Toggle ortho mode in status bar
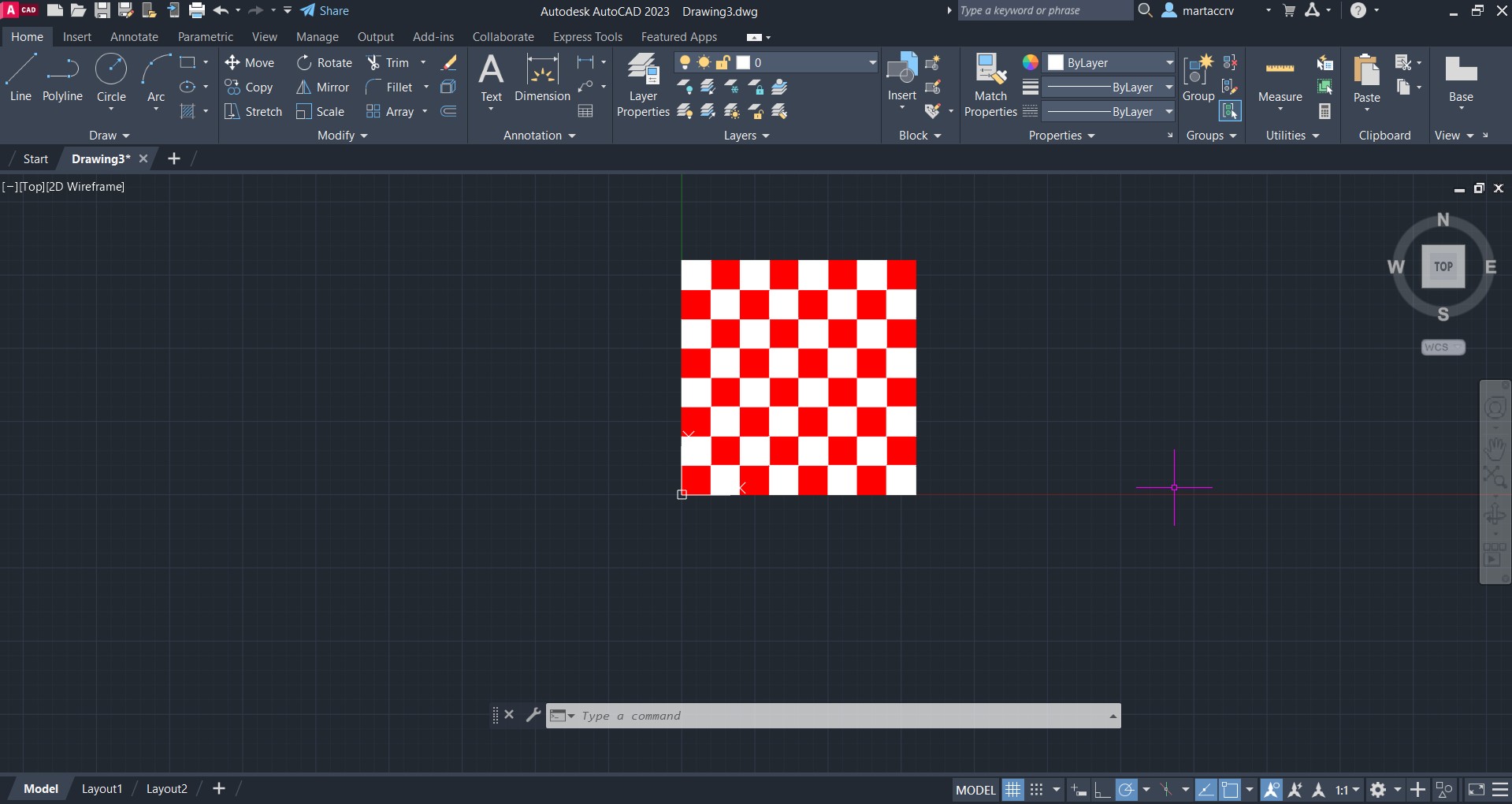 (1102, 790)
